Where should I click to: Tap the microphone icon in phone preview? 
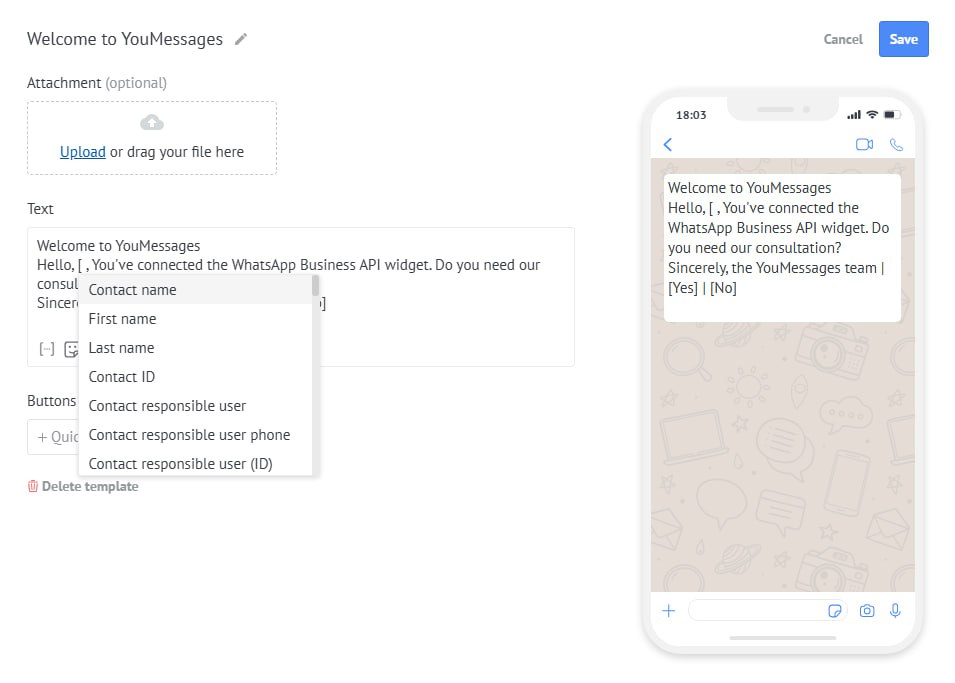click(895, 610)
